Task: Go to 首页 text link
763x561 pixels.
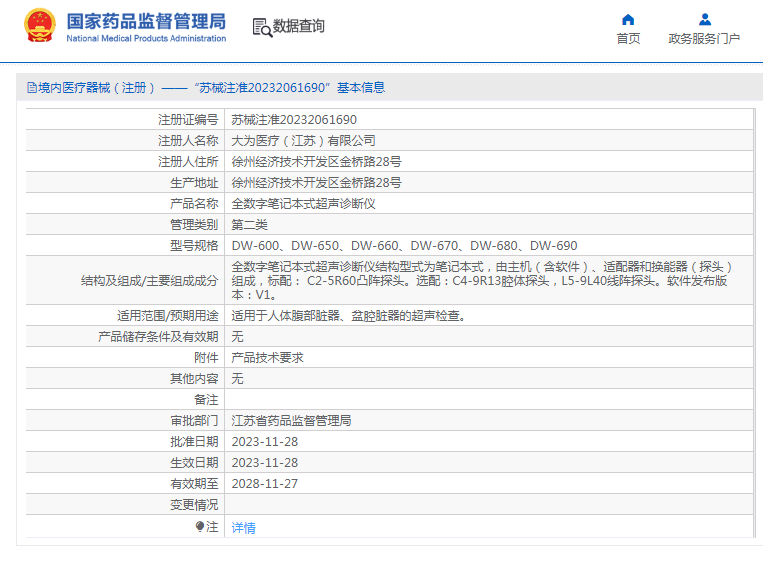Action: tap(628, 39)
